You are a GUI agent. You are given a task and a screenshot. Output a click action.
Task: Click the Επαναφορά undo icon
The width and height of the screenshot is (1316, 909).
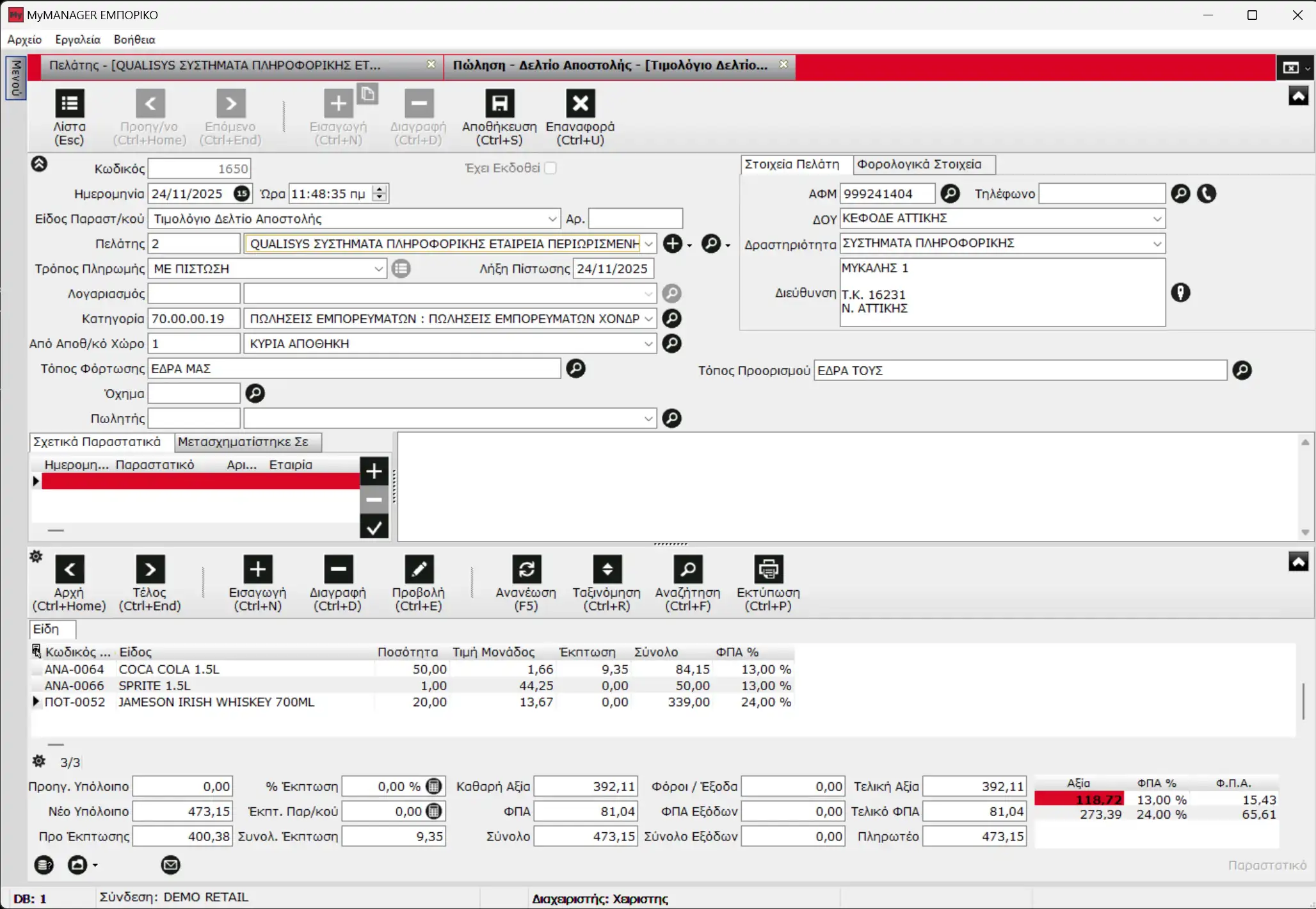(x=580, y=104)
